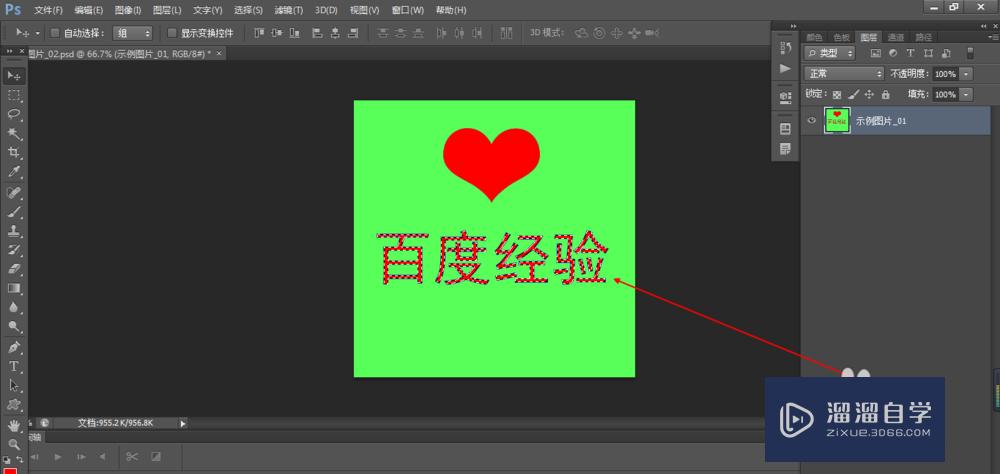Click the 示例图片_01 layer thumbnail
This screenshot has width=1000, height=474.
click(837, 120)
